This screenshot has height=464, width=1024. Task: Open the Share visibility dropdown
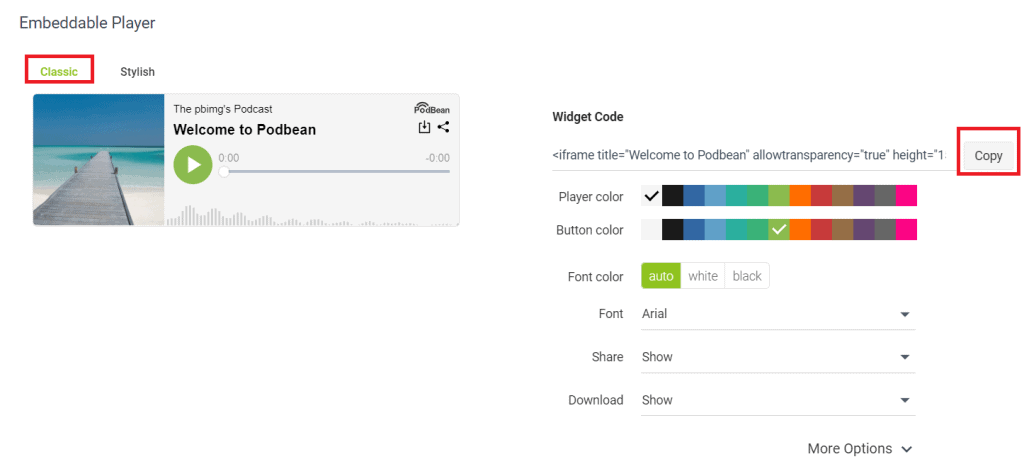[778, 357]
